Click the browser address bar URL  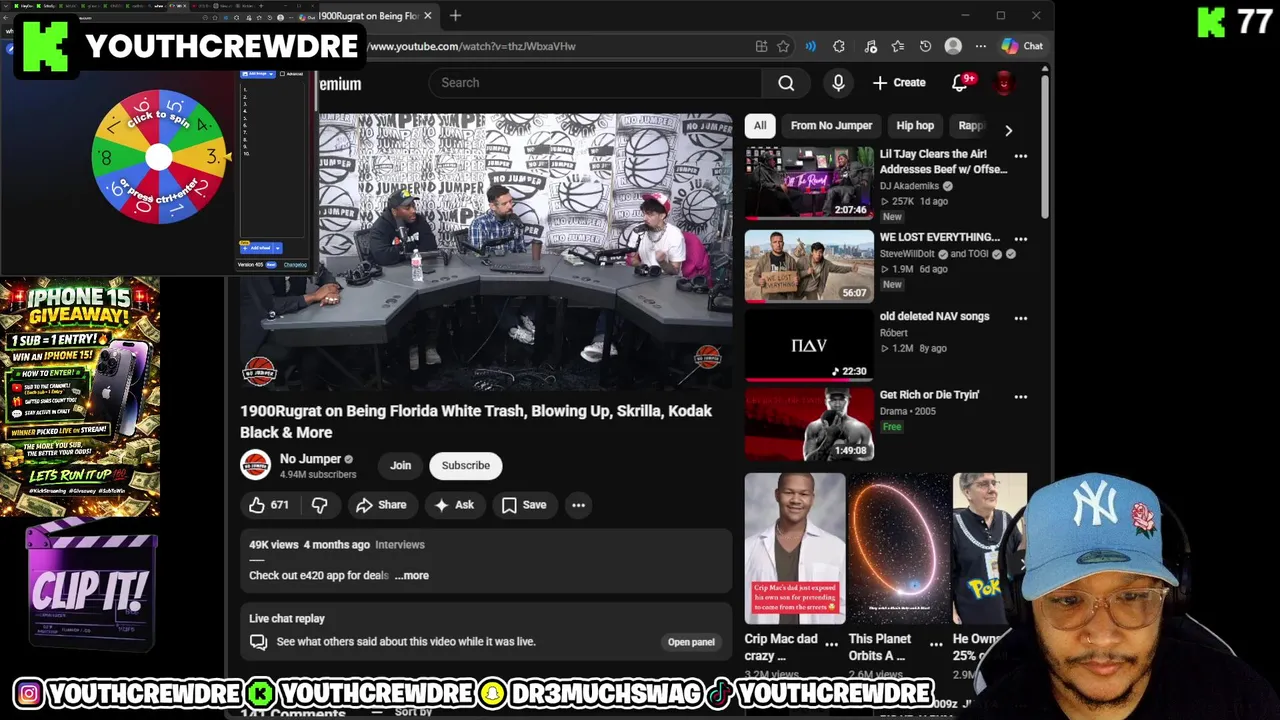[x=470, y=46]
